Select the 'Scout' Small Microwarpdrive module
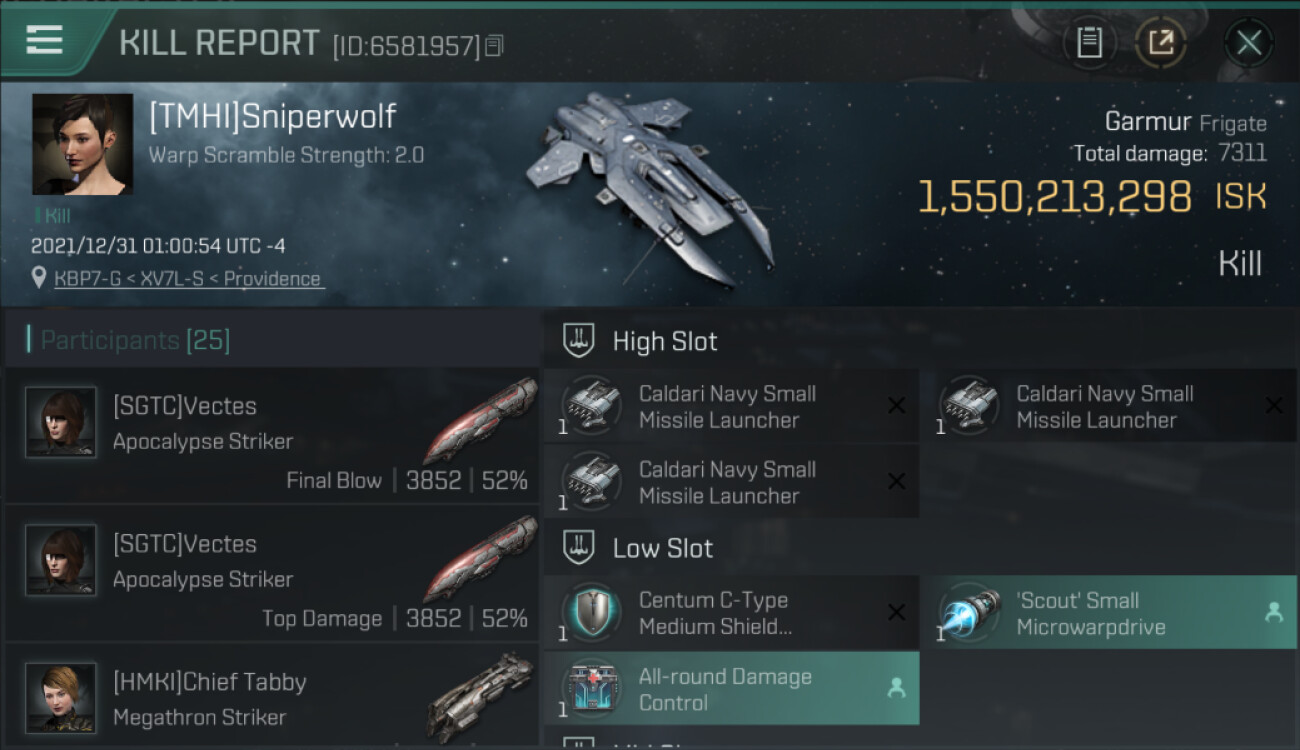The width and height of the screenshot is (1300, 750). tap(1108, 613)
